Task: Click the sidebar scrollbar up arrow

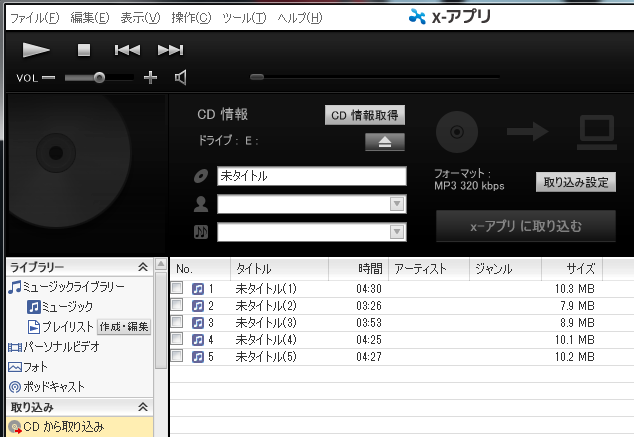Action: coord(161,264)
